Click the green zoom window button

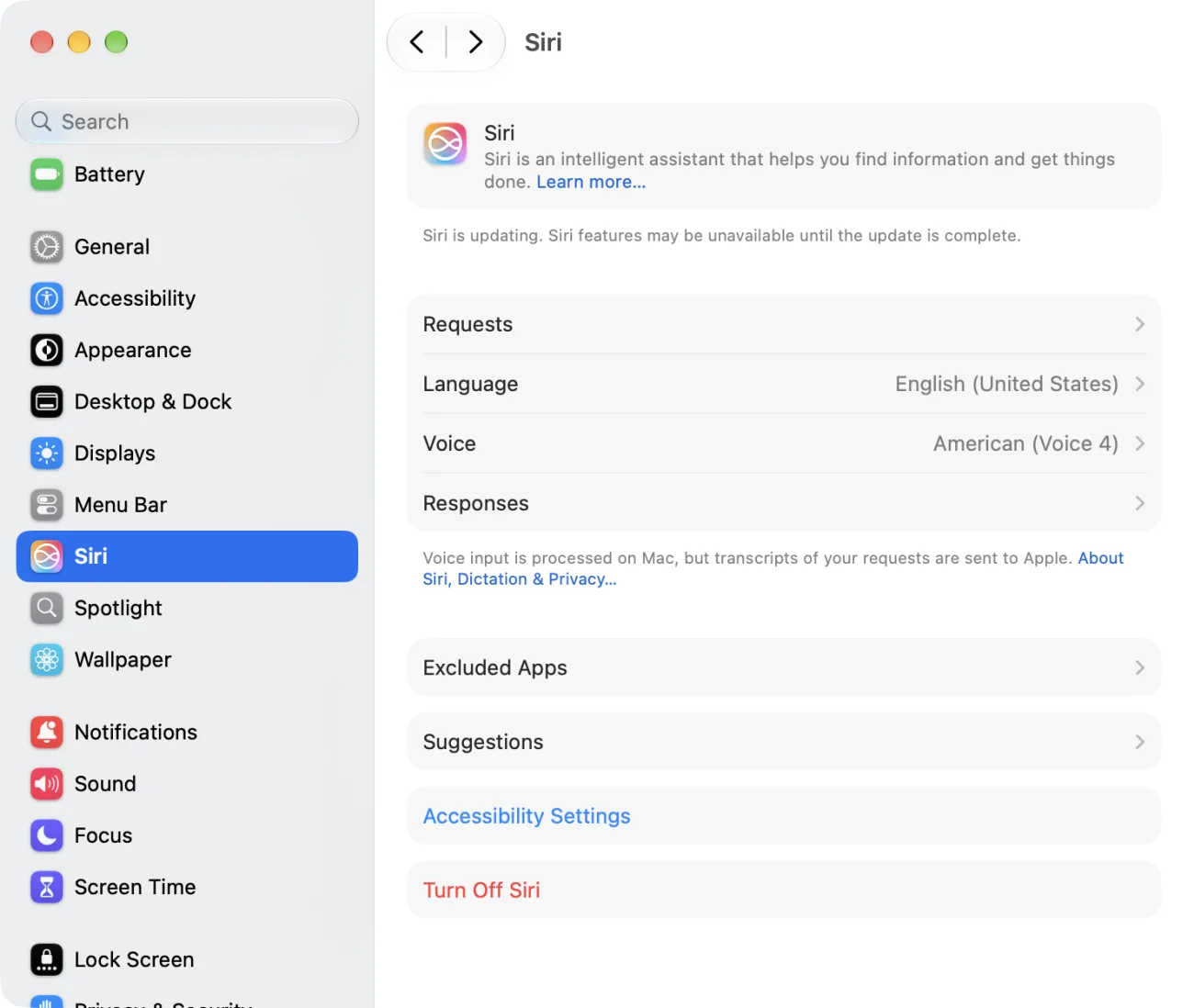coord(116,42)
